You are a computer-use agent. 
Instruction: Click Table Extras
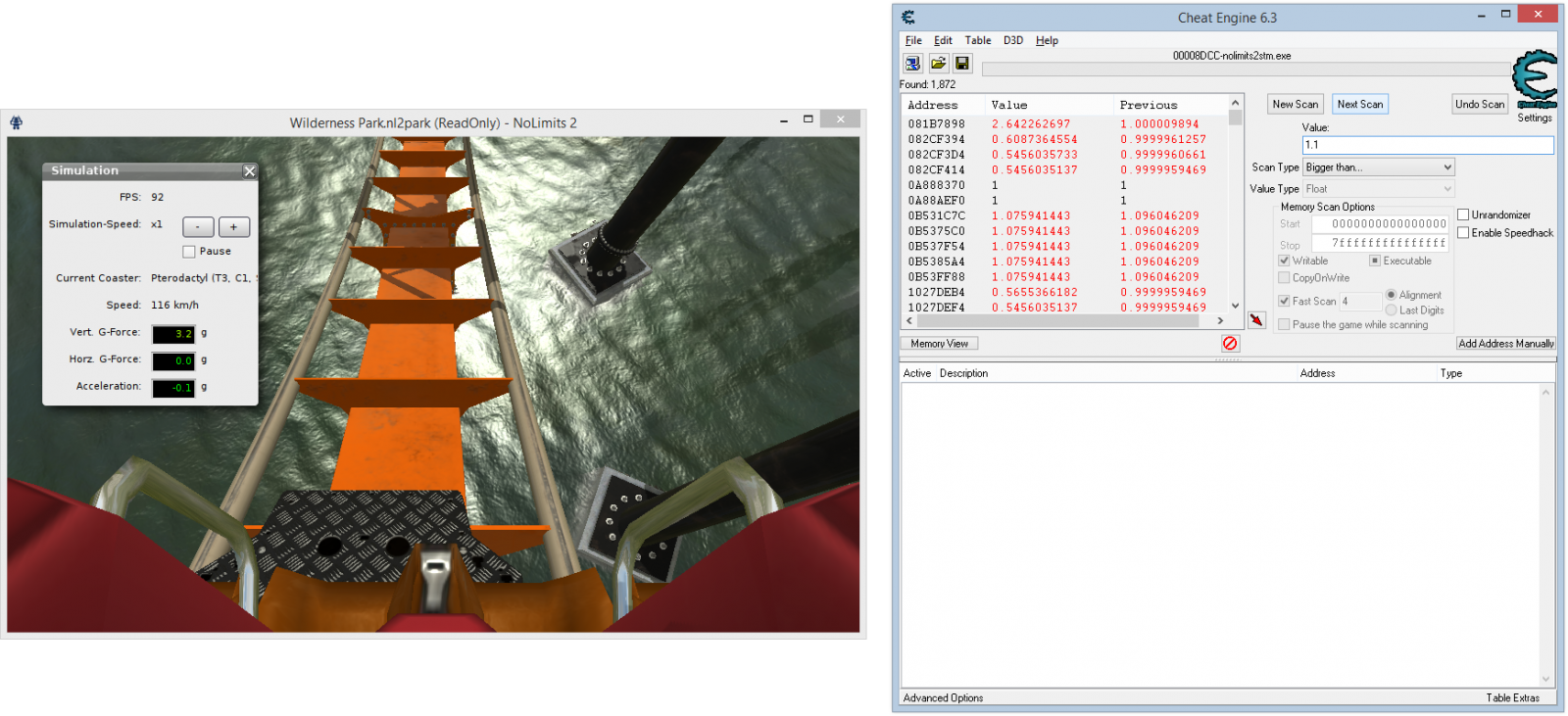click(1513, 698)
